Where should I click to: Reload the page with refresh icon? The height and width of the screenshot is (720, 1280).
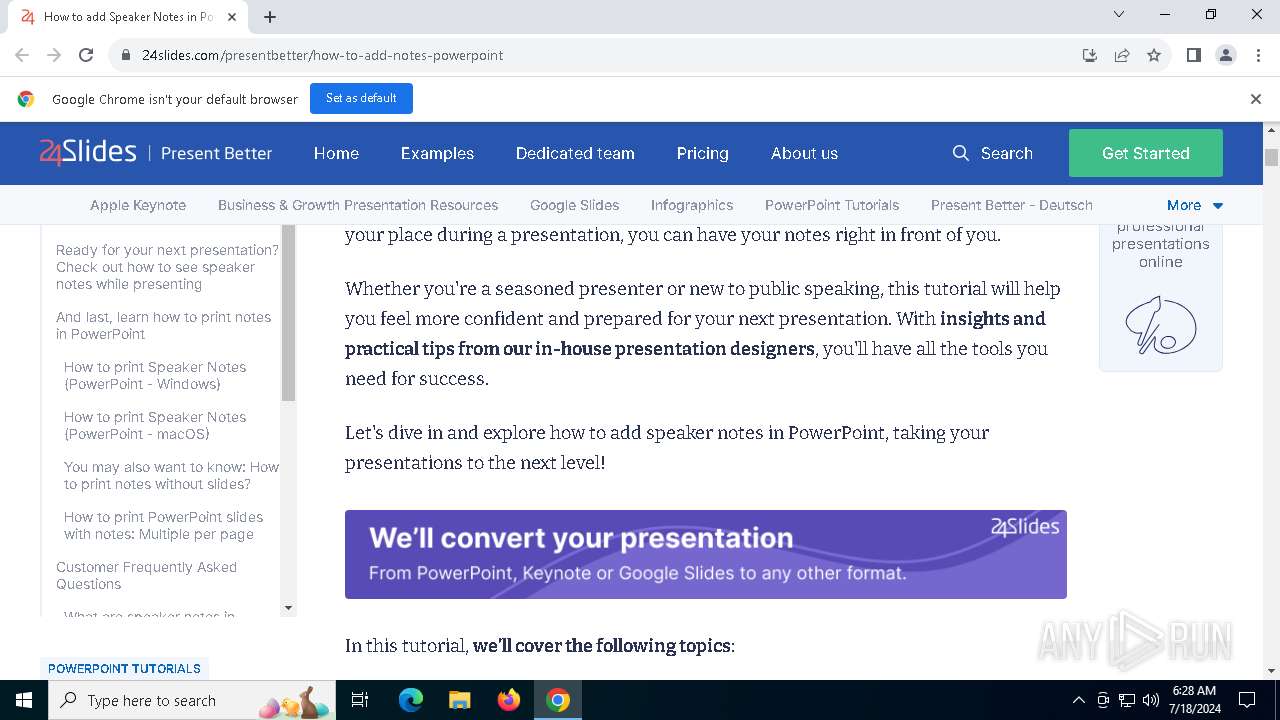(x=86, y=55)
